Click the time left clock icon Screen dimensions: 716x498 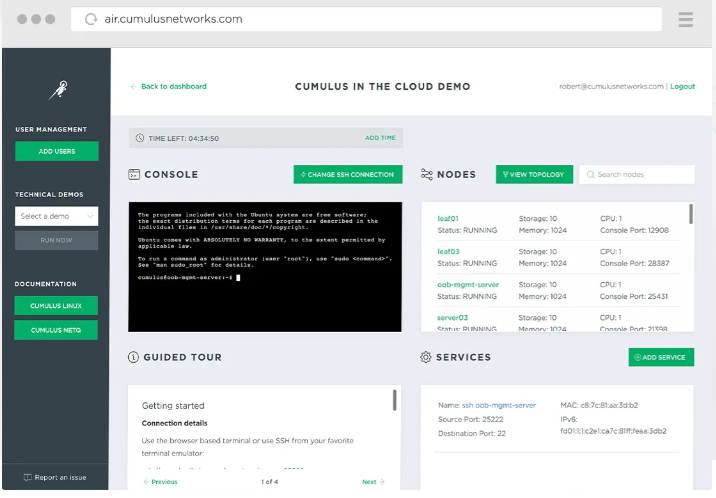140,138
